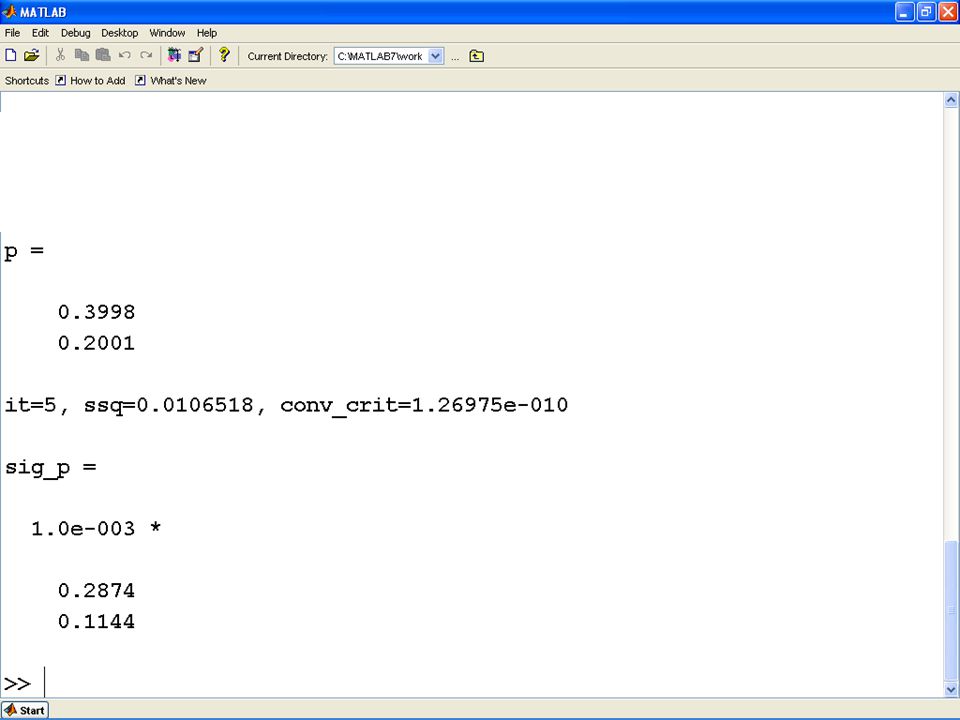Click the How to Add shortcut

click(x=91, y=81)
